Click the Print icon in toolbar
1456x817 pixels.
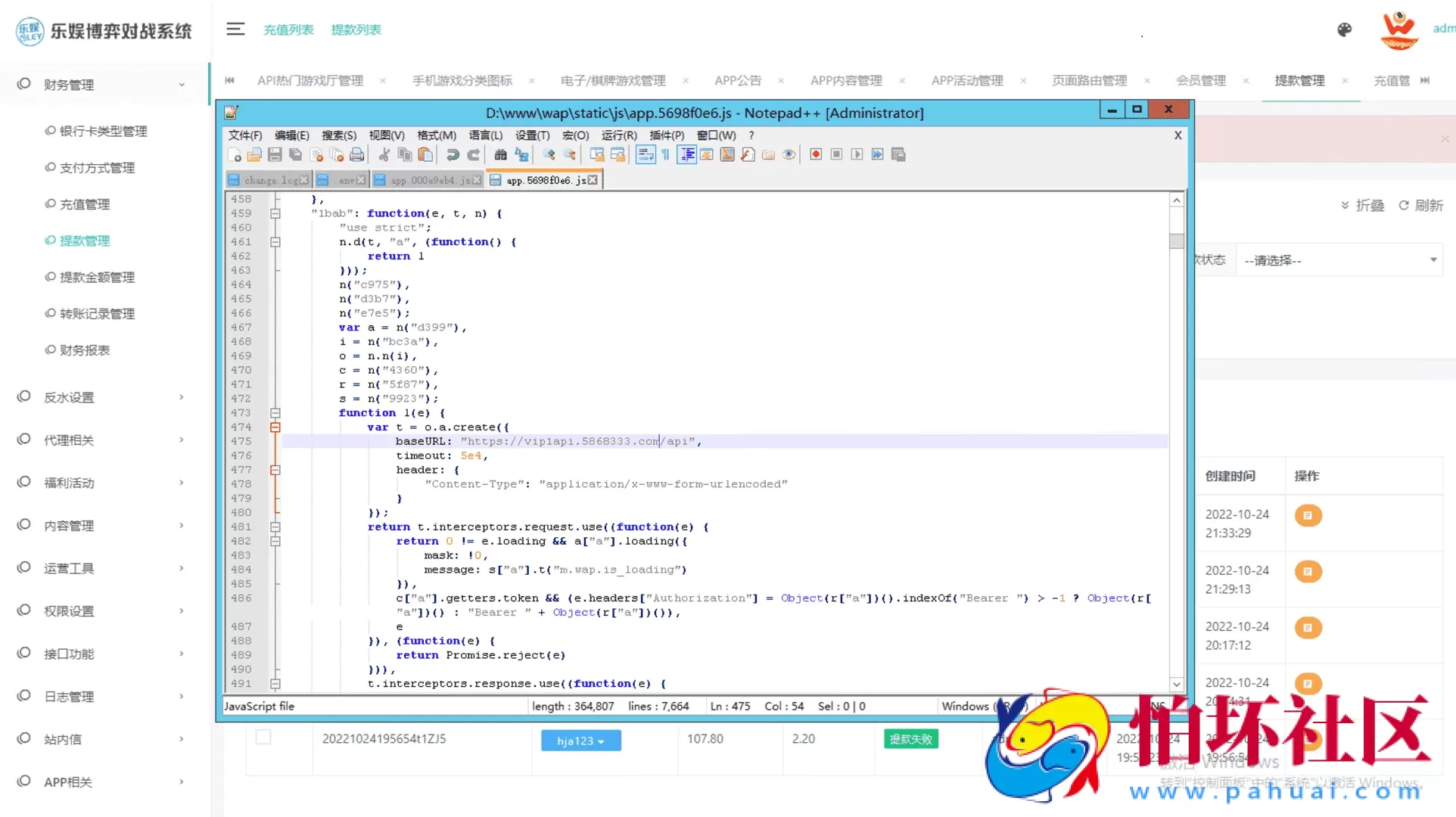357,154
